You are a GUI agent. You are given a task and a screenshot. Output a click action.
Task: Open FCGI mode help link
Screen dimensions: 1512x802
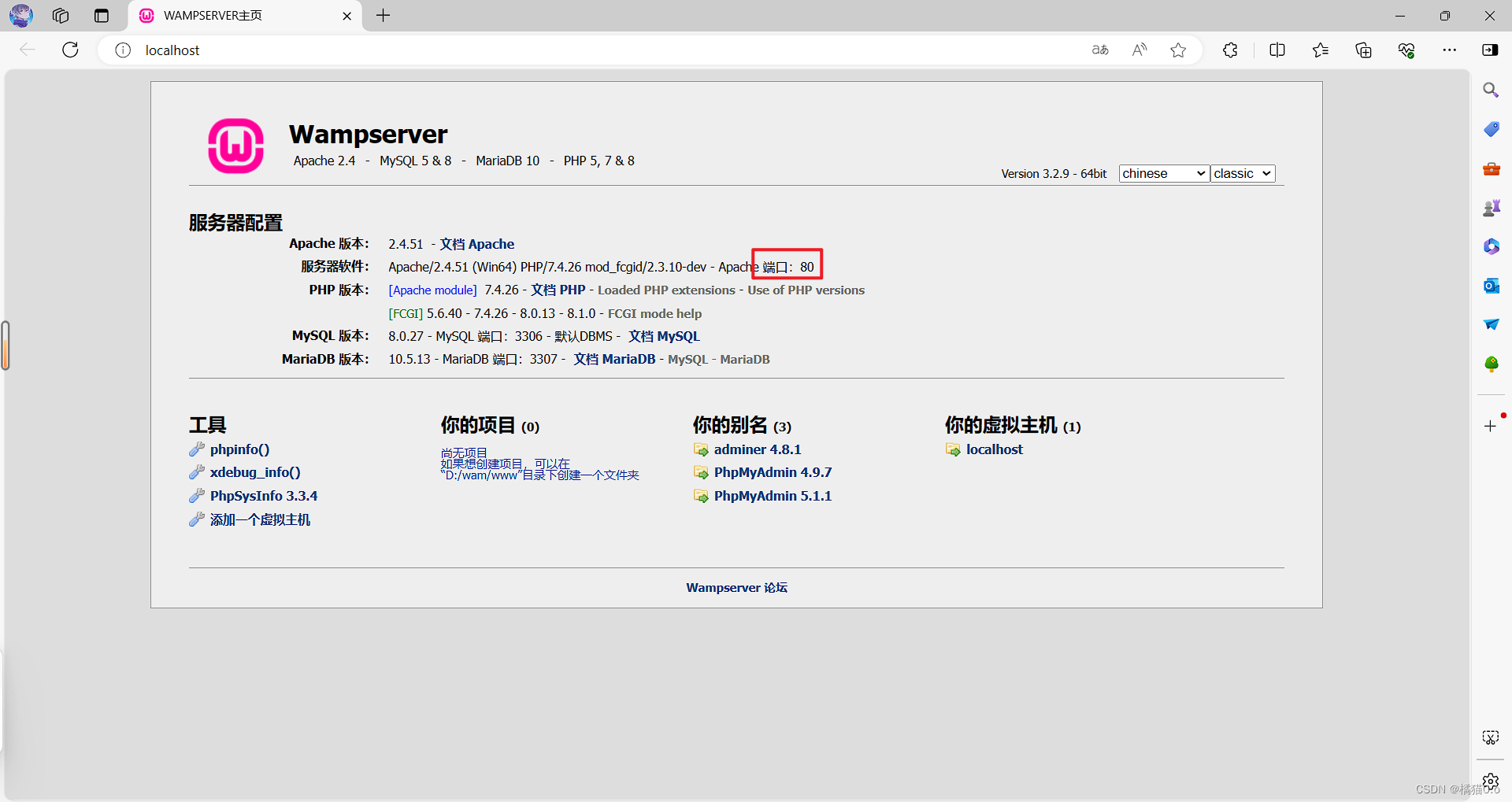654,313
